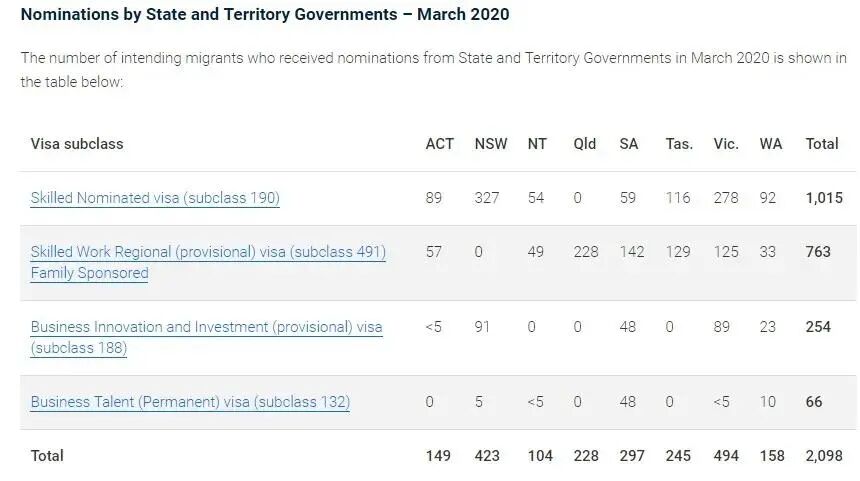Select the Vic. column header
The image size is (860, 481).
coord(726,144)
